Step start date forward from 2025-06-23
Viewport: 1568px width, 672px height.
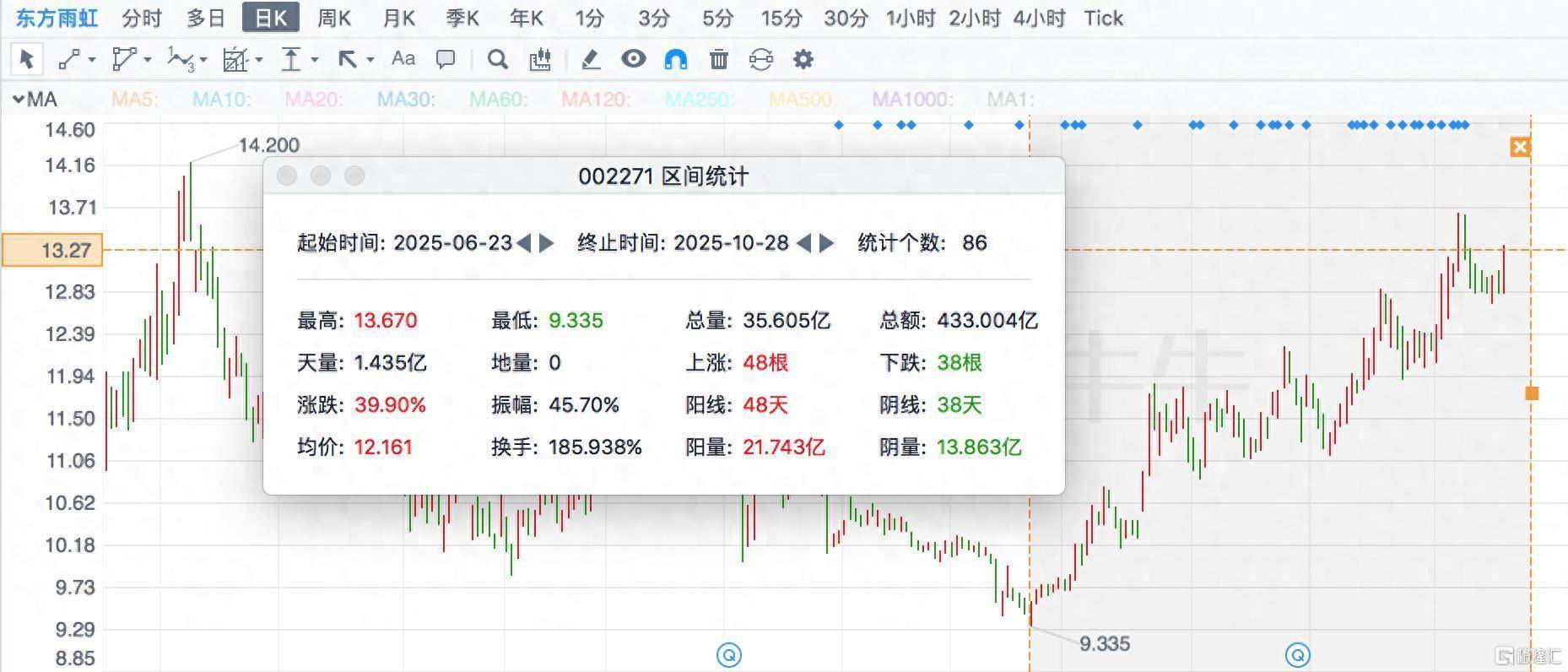pyautogui.click(x=547, y=243)
